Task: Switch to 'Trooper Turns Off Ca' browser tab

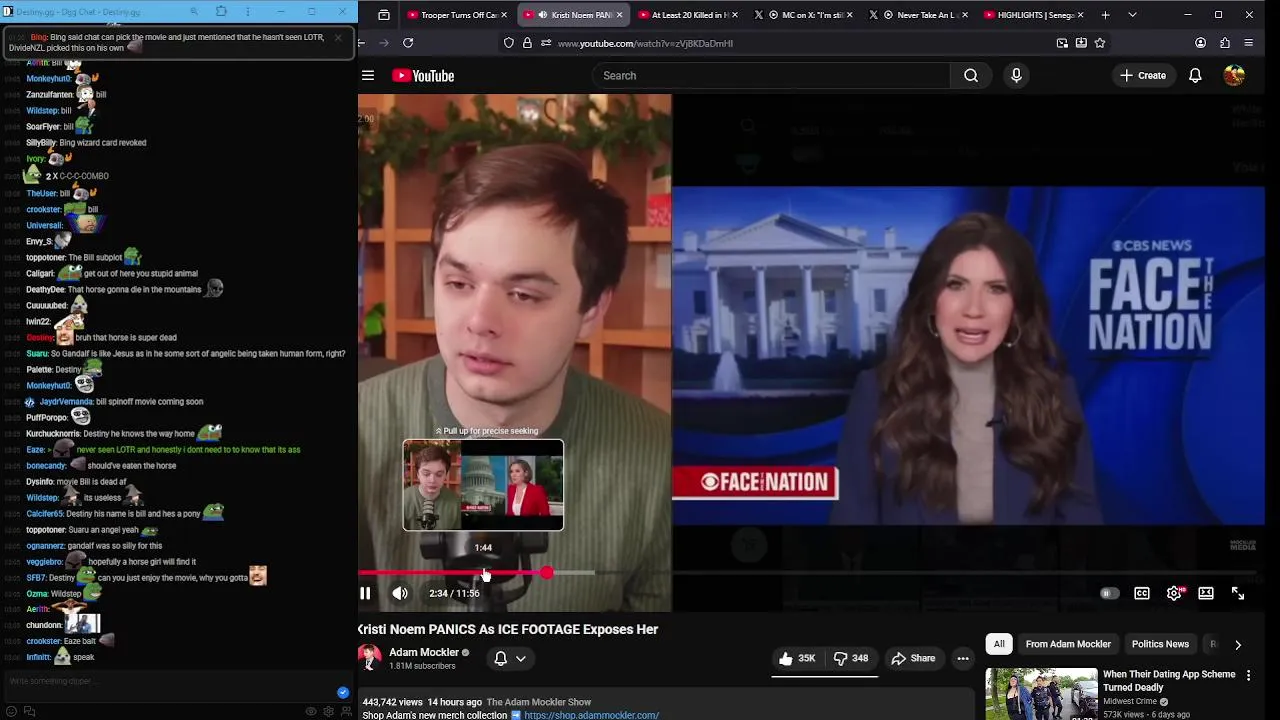Action: click(458, 15)
